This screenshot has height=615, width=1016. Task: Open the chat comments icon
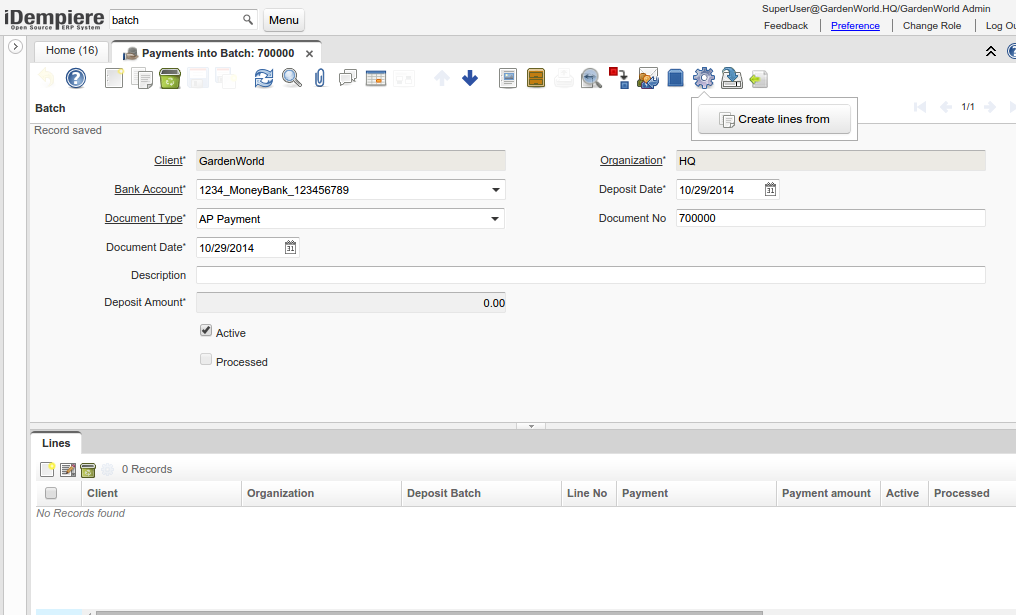point(347,78)
